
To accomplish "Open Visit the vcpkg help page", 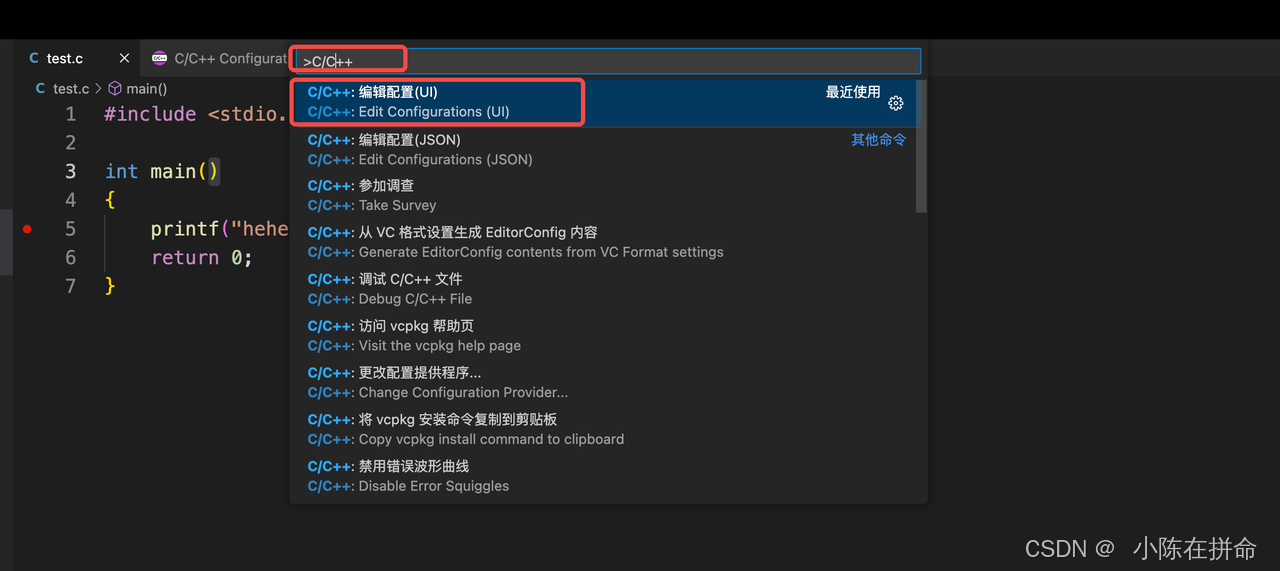I will (x=603, y=336).
